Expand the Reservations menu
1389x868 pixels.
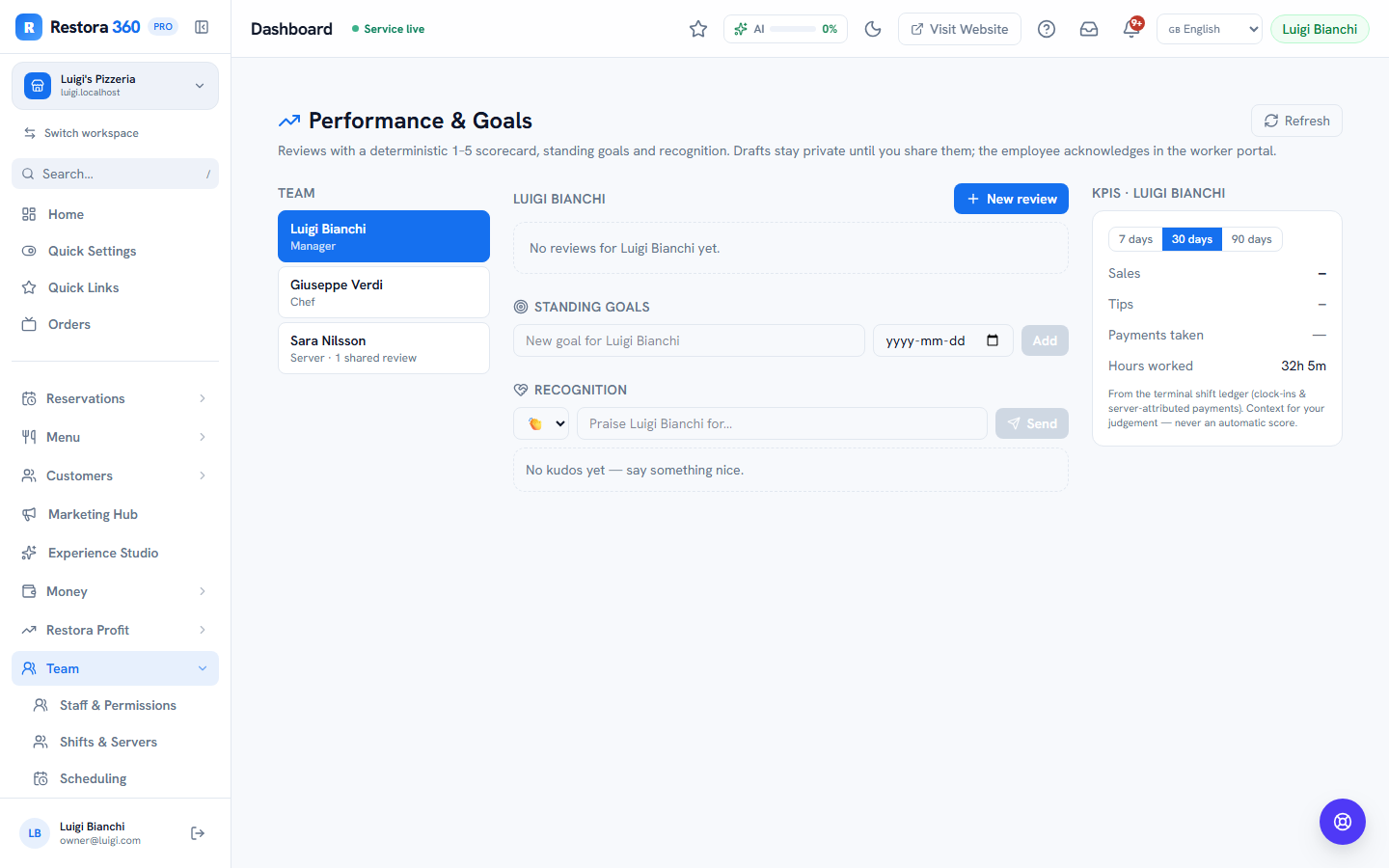click(115, 398)
